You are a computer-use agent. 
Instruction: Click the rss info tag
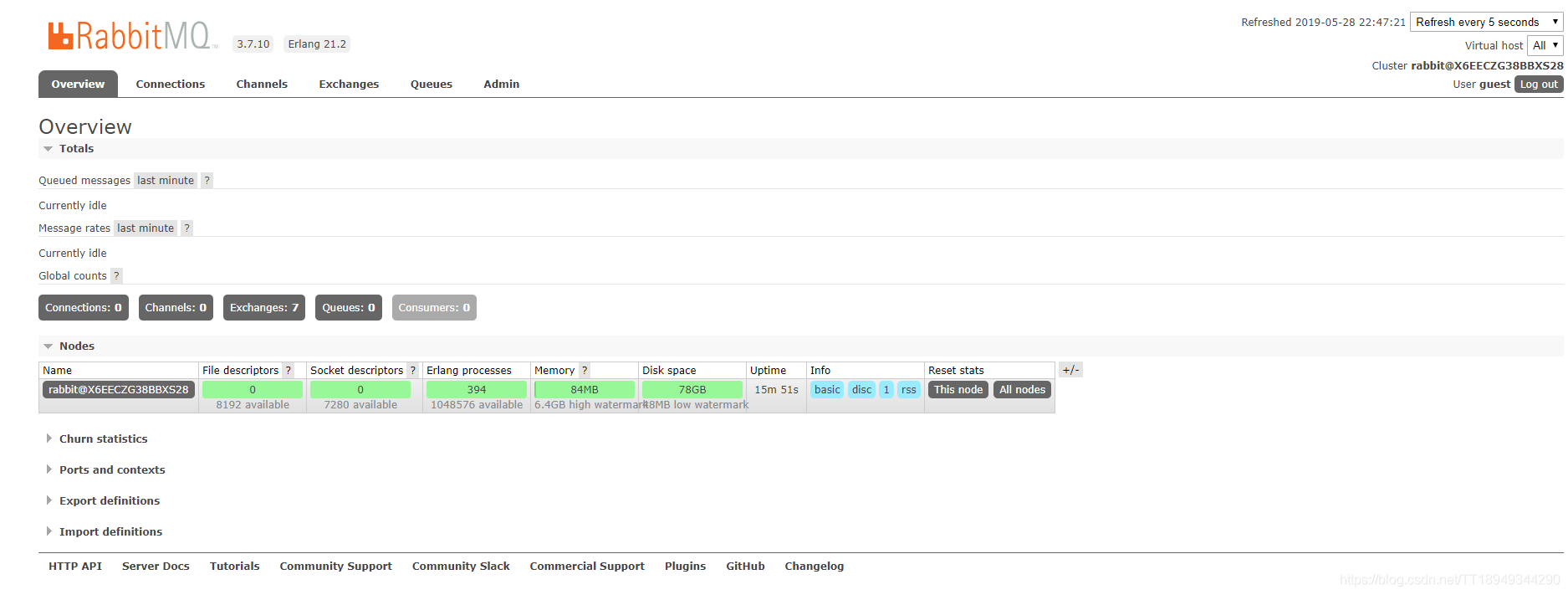(x=909, y=390)
